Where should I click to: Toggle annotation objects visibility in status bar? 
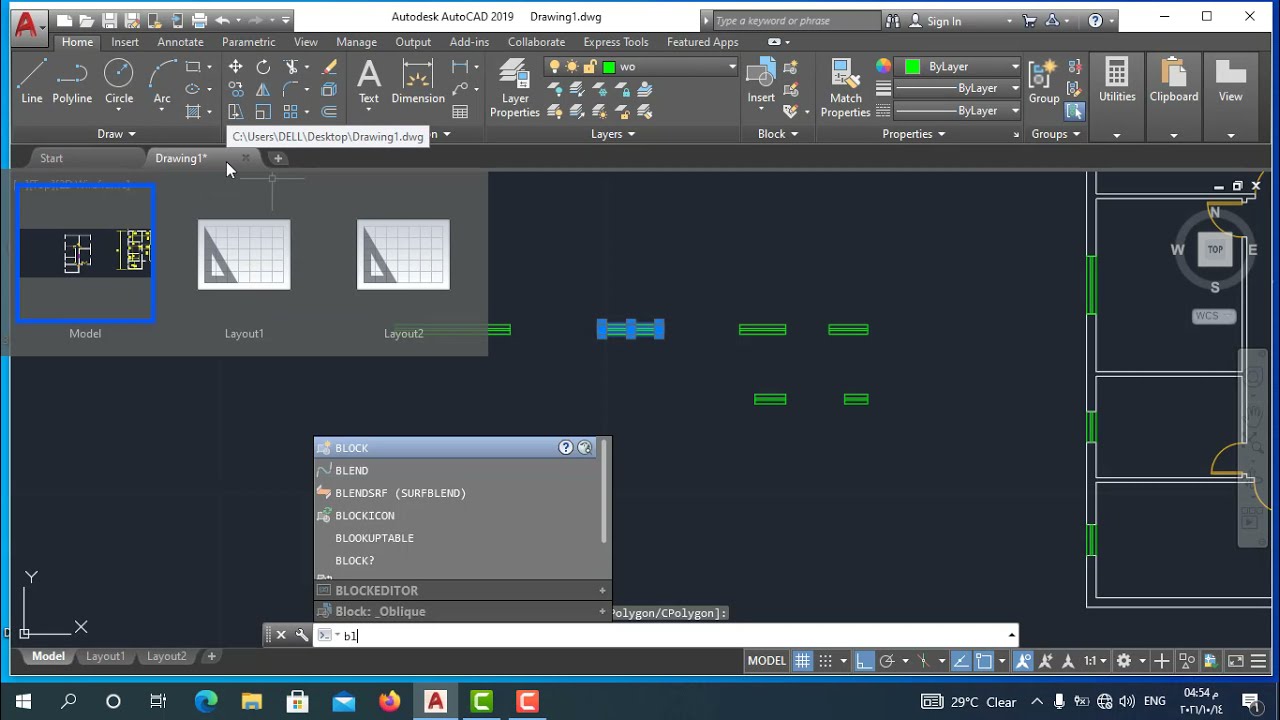pyautogui.click(x=1024, y=661)
